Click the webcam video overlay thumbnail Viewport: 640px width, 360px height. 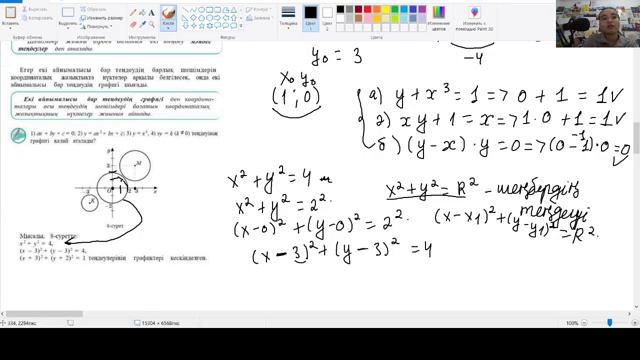(598, 24)
